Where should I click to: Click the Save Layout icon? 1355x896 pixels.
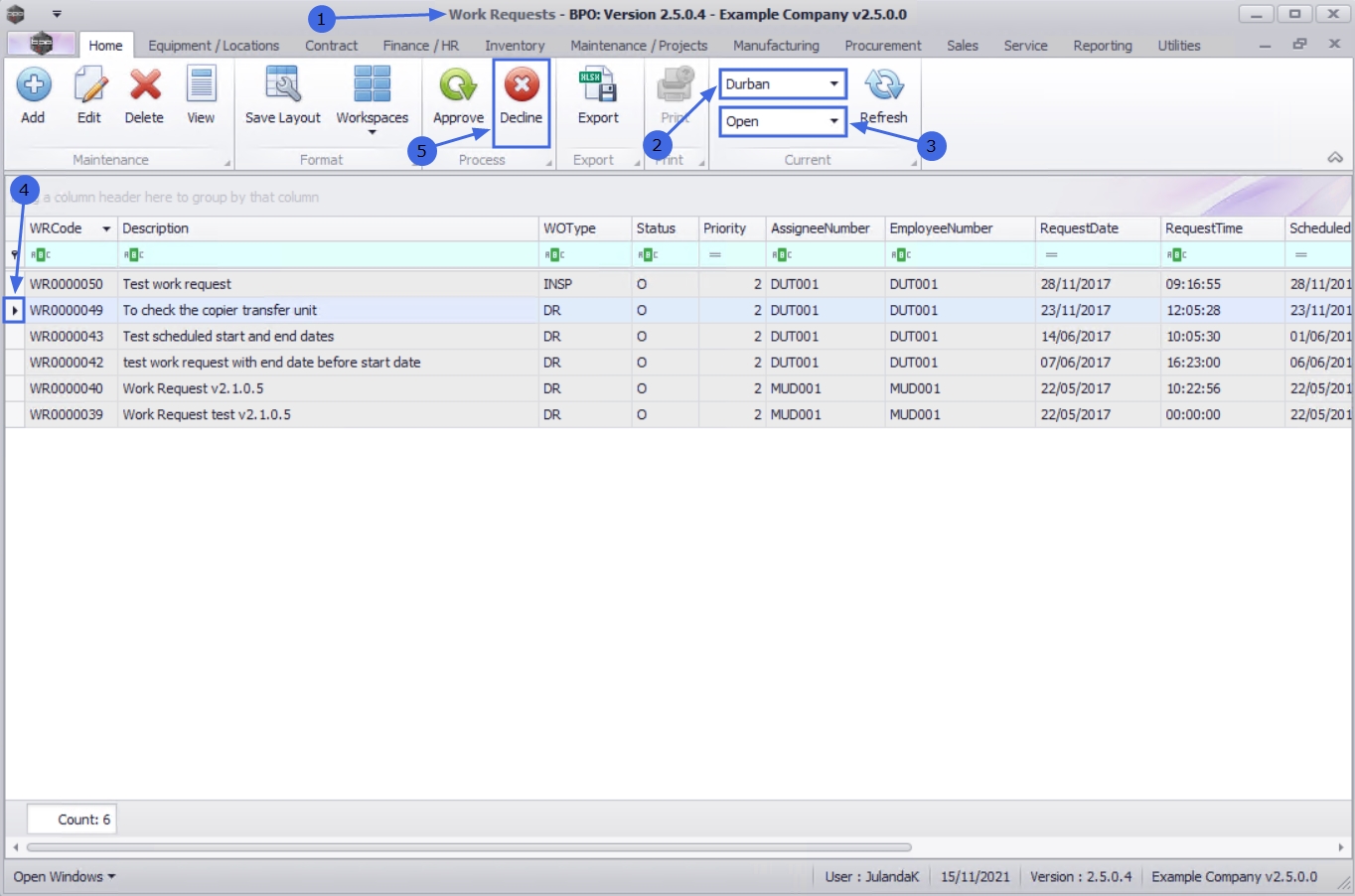click(283, 84)
